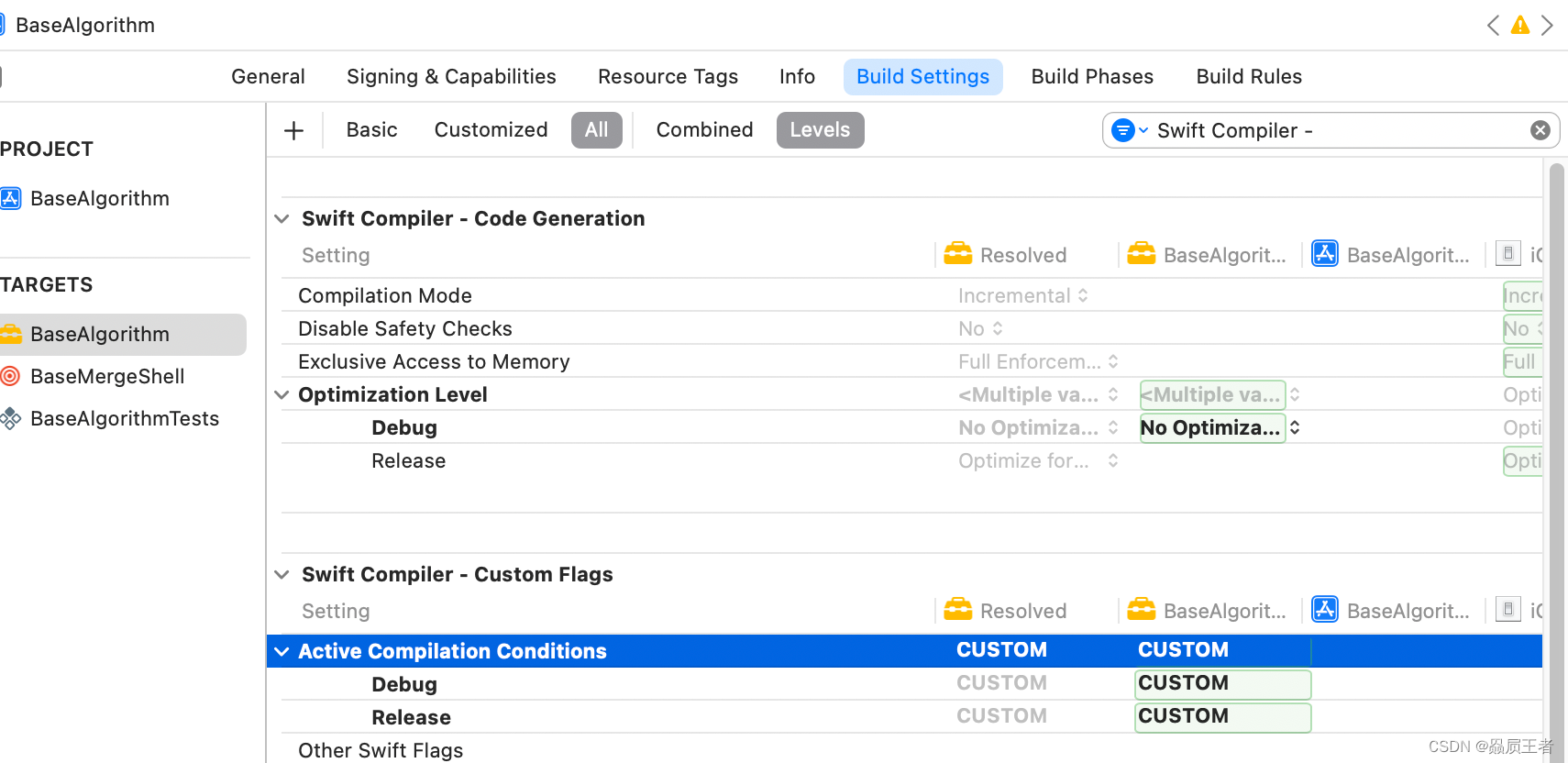Open the Info tab
This screenshot has width=1568, height=763.
[x=797, y=77]
